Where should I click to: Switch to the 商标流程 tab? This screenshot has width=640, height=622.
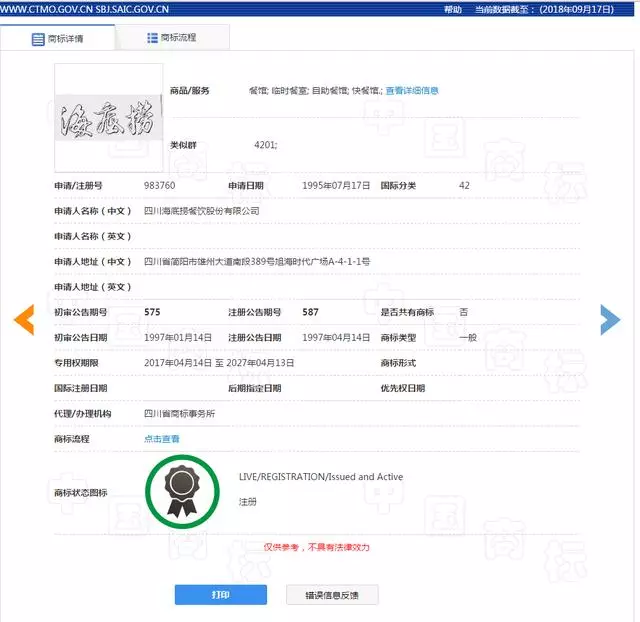172,38
